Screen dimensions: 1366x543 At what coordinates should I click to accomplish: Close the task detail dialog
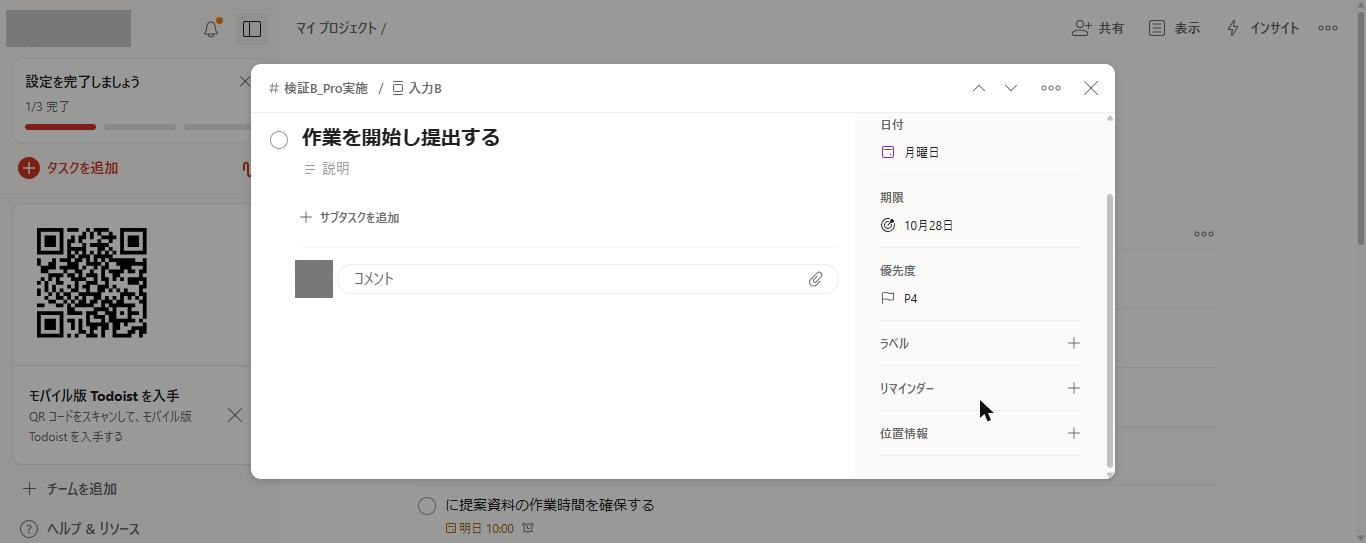point(1091,88)
